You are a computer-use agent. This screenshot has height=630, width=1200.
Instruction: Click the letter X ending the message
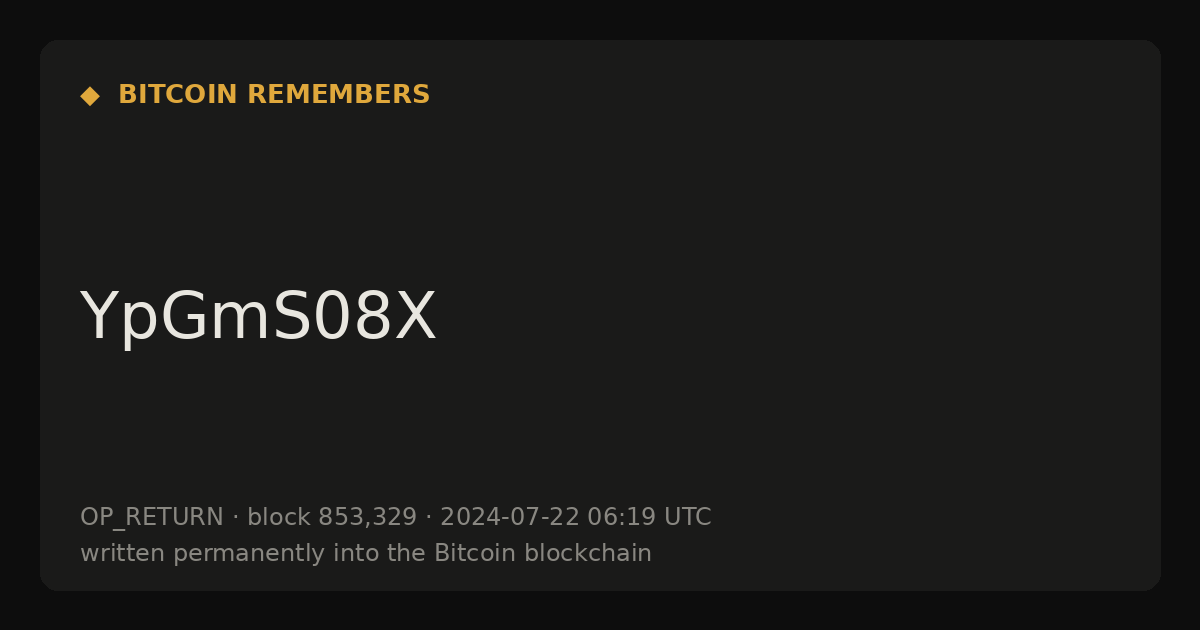coord(417,318)
